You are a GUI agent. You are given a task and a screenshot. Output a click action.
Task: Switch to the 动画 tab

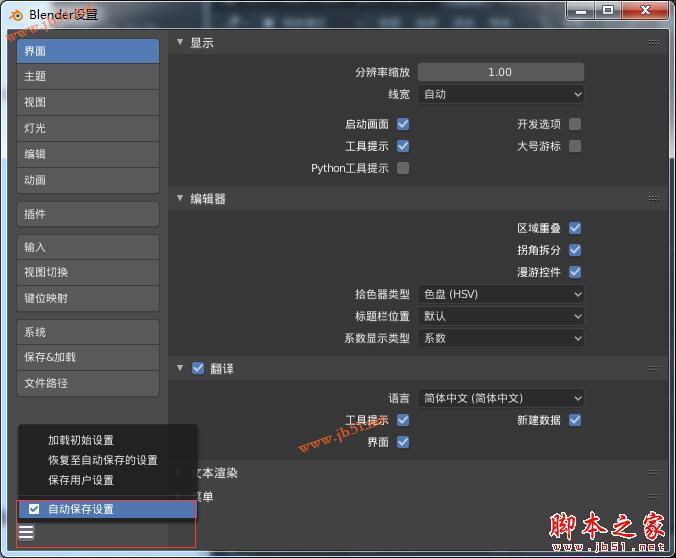click(x=88, y=180)
